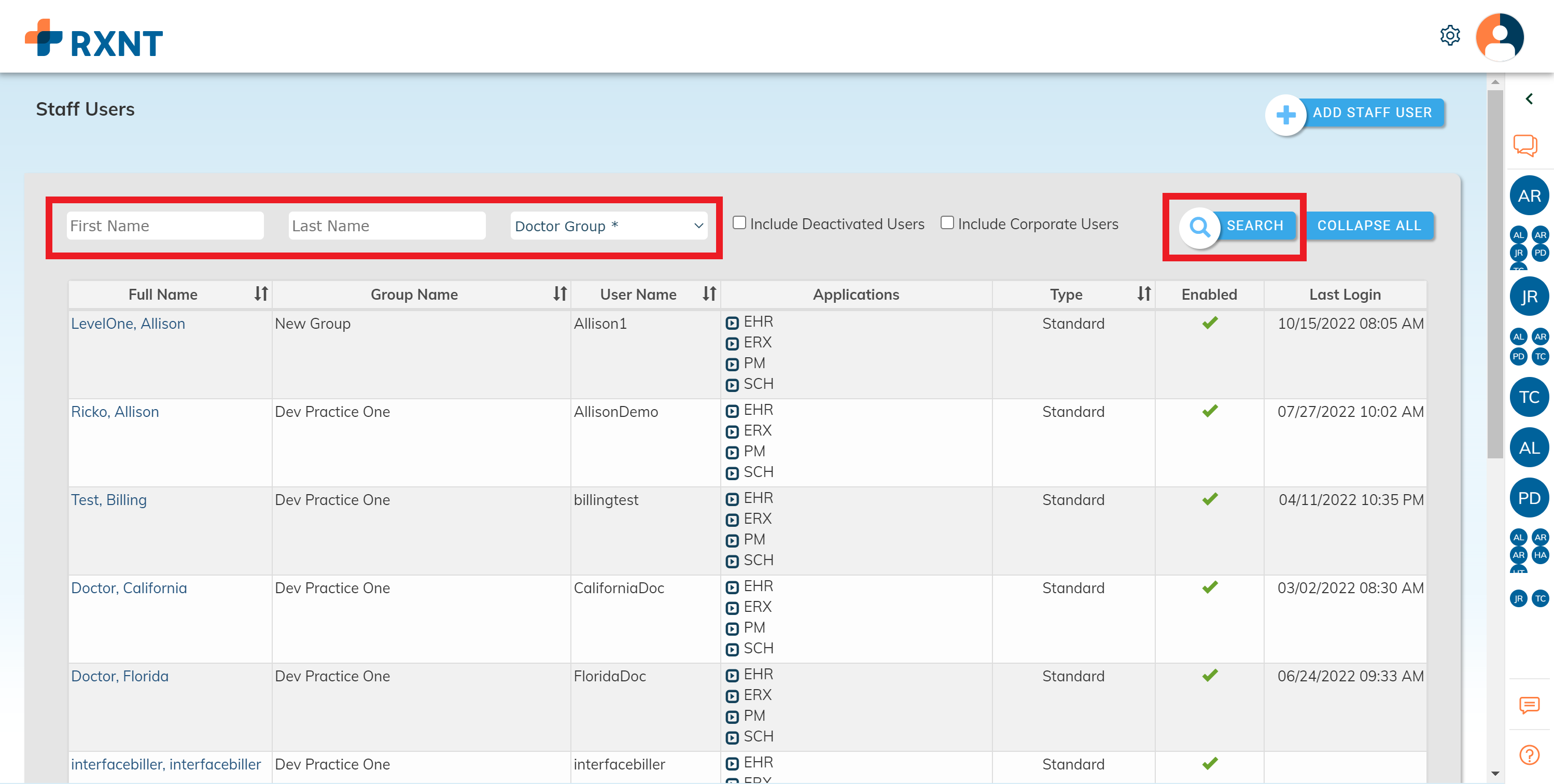Open Test, Billing user link
Screen dimensions: 1554x784
coord(108,499)
